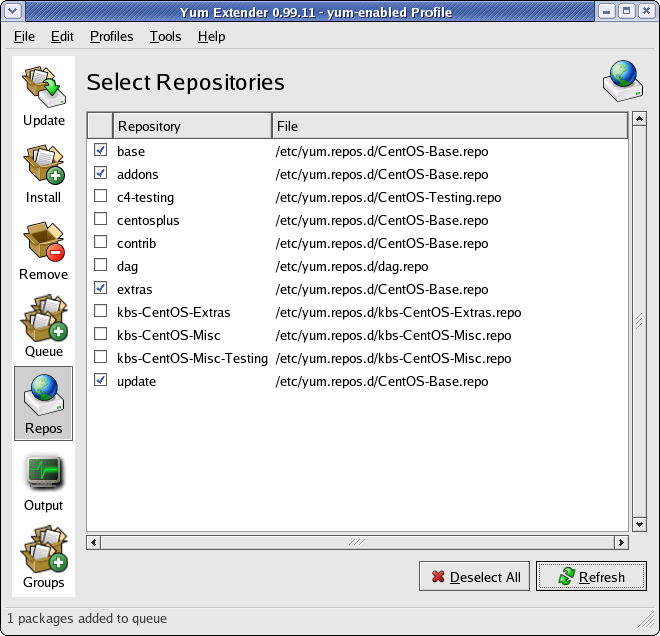Disable the base repository checkbox
This screenshot has width=660, height=636.
[100, 151]
